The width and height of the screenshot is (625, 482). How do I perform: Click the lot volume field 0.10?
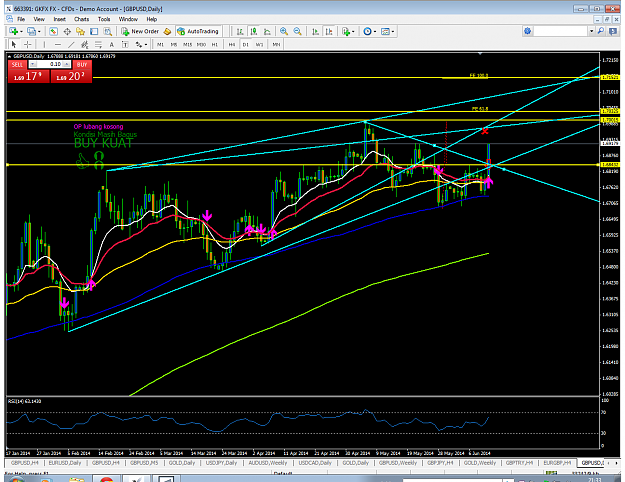50,65
